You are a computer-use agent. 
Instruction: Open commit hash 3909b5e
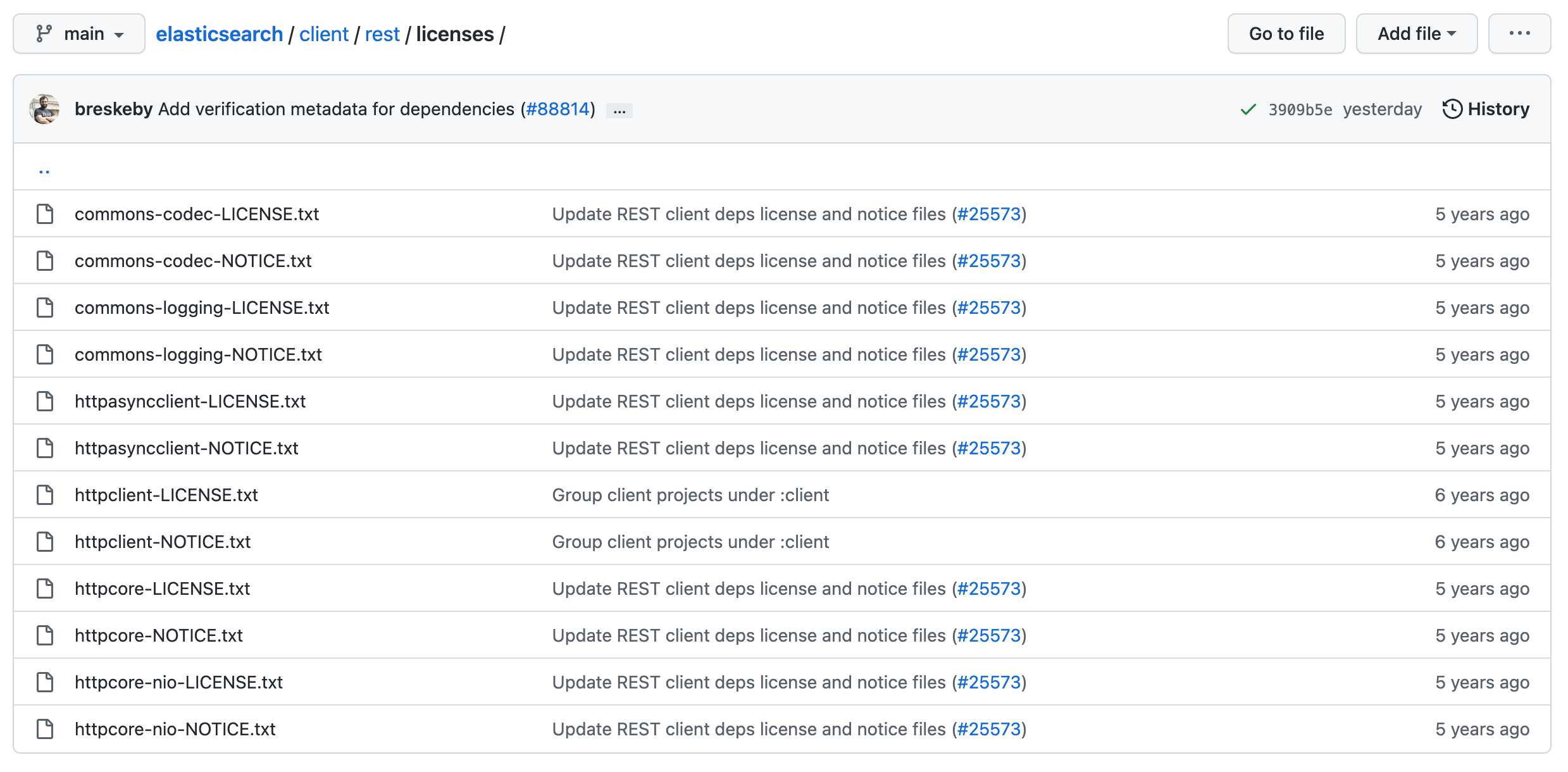click(x=1300, y=109)
